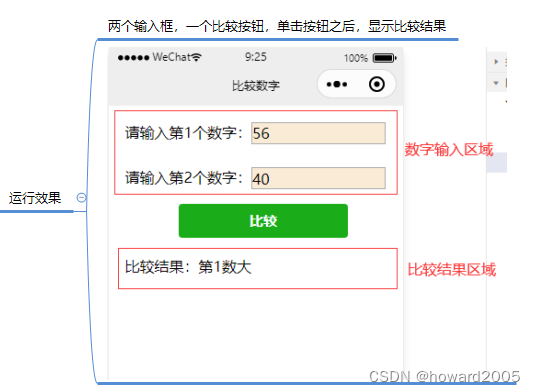The image size is (535, 392).
Task: Click the 100% battery percentage text
Action: pos(356,58)
